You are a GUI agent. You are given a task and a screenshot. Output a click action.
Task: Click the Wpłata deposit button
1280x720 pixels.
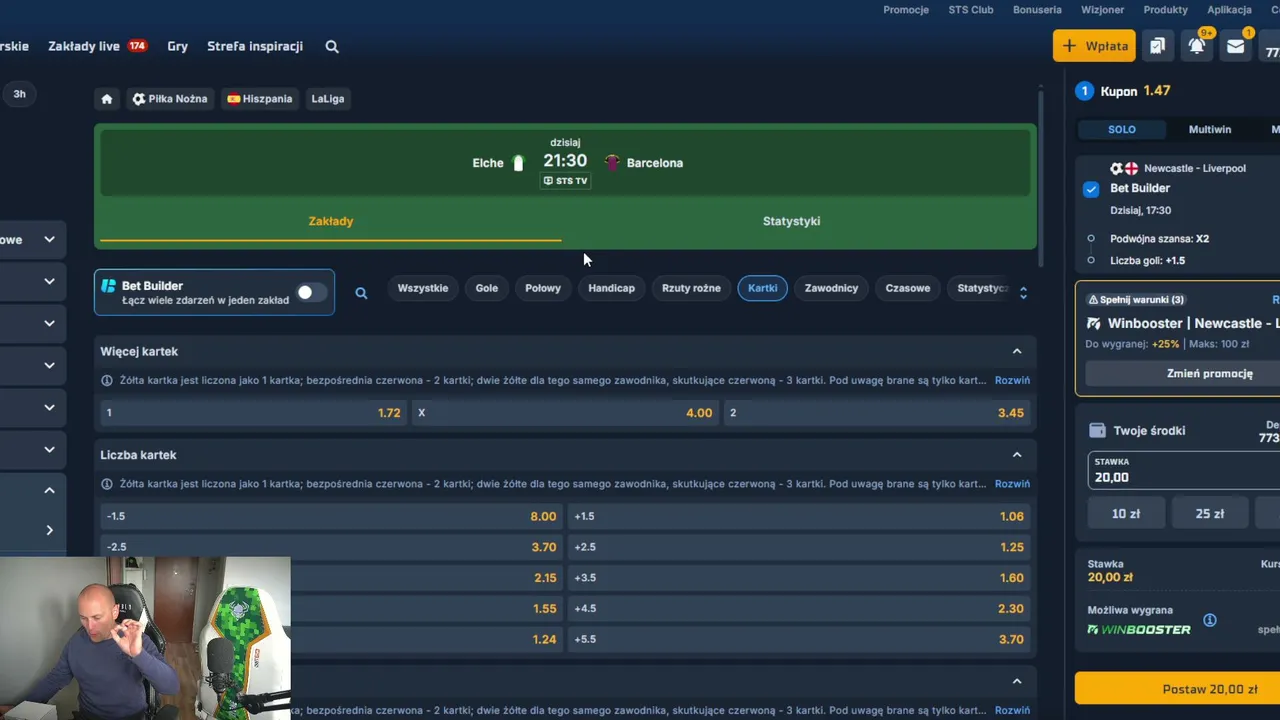[x=1094, y=46]
